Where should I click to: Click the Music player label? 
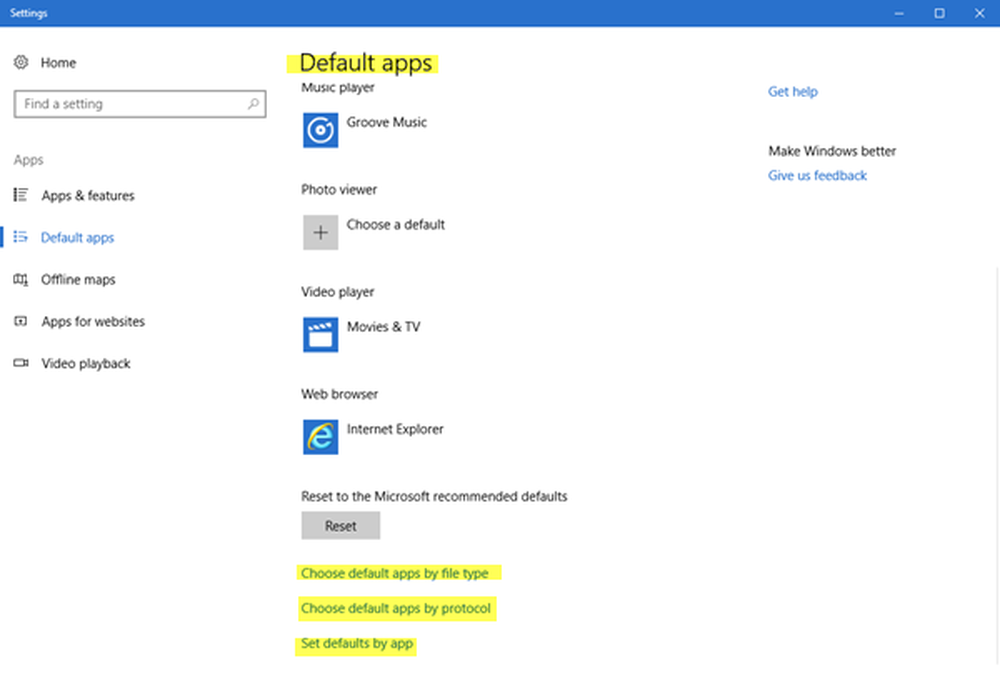tap(337, 87)
